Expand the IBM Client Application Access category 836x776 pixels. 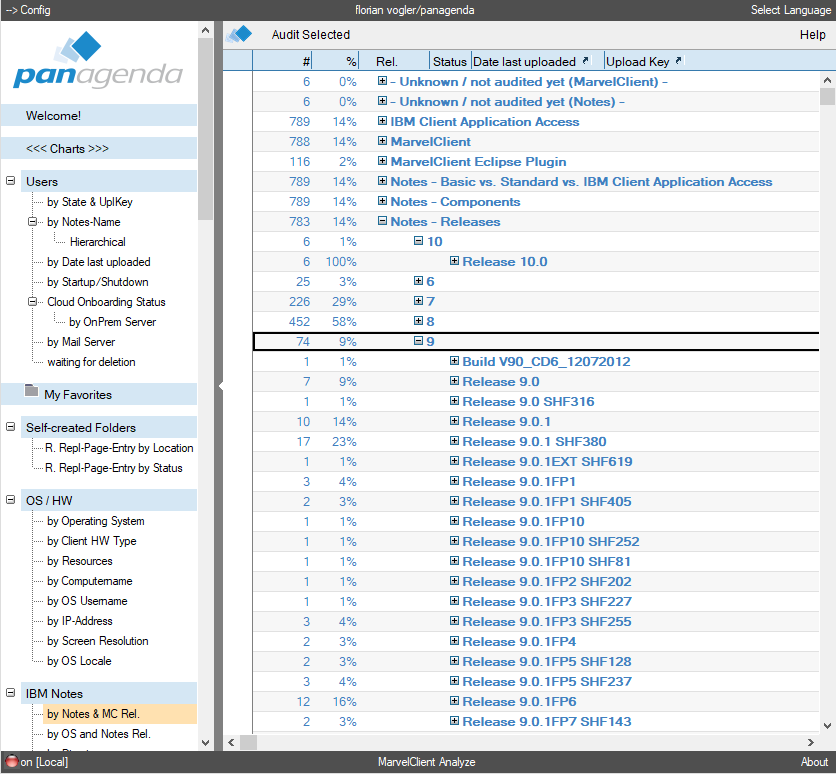coord(382,122)
